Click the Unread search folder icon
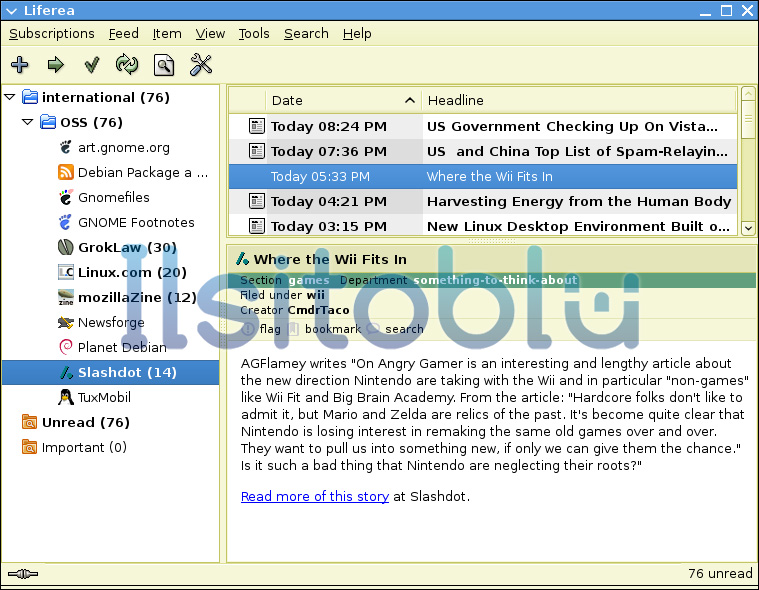The height and width of the screenshot is (590, 759). coord(29,422)
